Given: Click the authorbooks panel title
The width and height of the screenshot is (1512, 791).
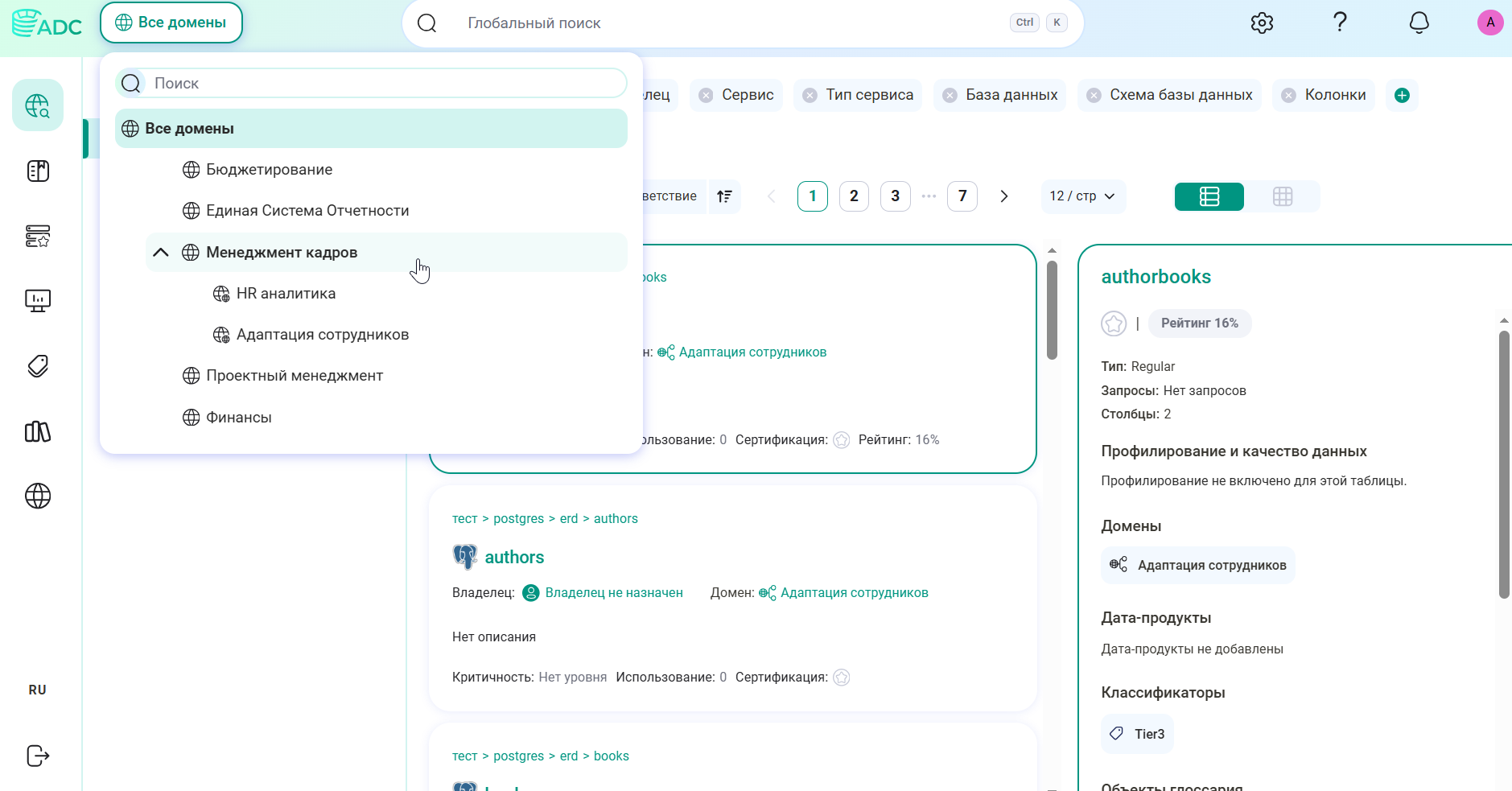Looking at the screenshot, I should 1156,277.
